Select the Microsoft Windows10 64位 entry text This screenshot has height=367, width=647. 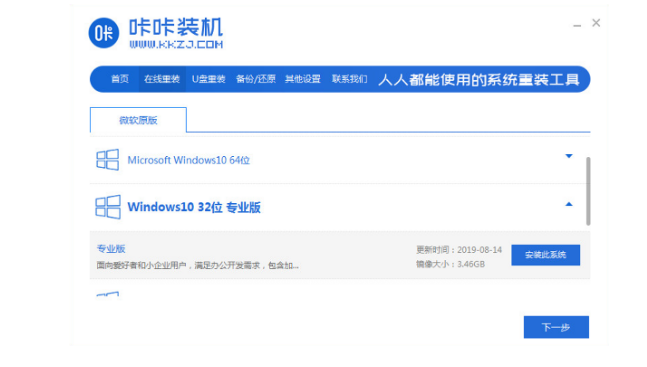(189, 160)
